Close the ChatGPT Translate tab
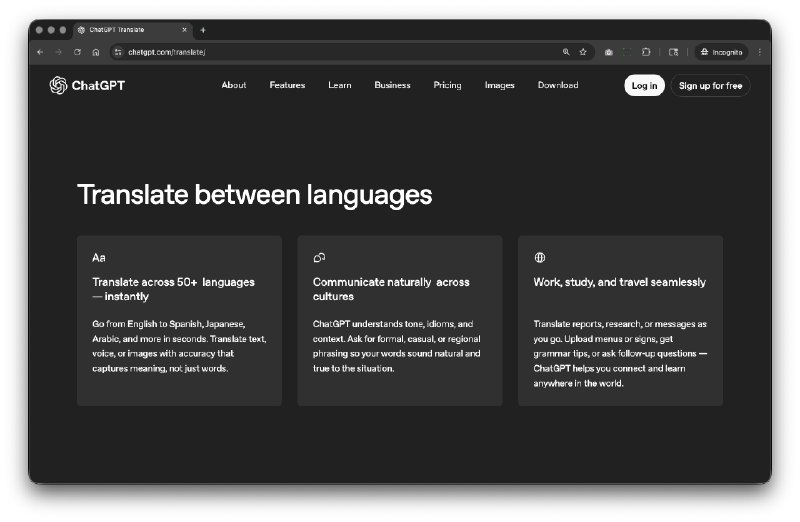 click(x=184, y=30)
